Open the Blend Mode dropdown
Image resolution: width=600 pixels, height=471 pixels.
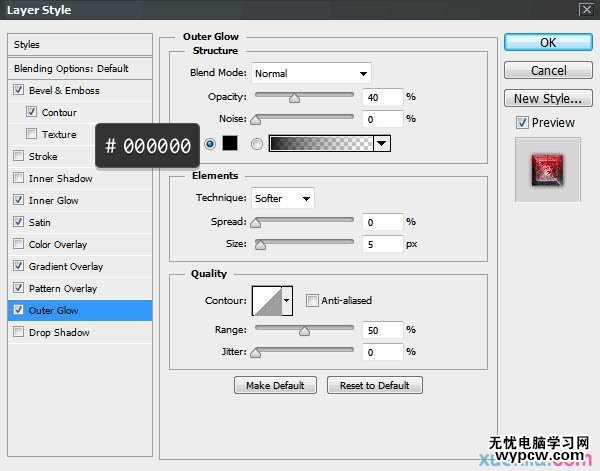tap(311, 73)
